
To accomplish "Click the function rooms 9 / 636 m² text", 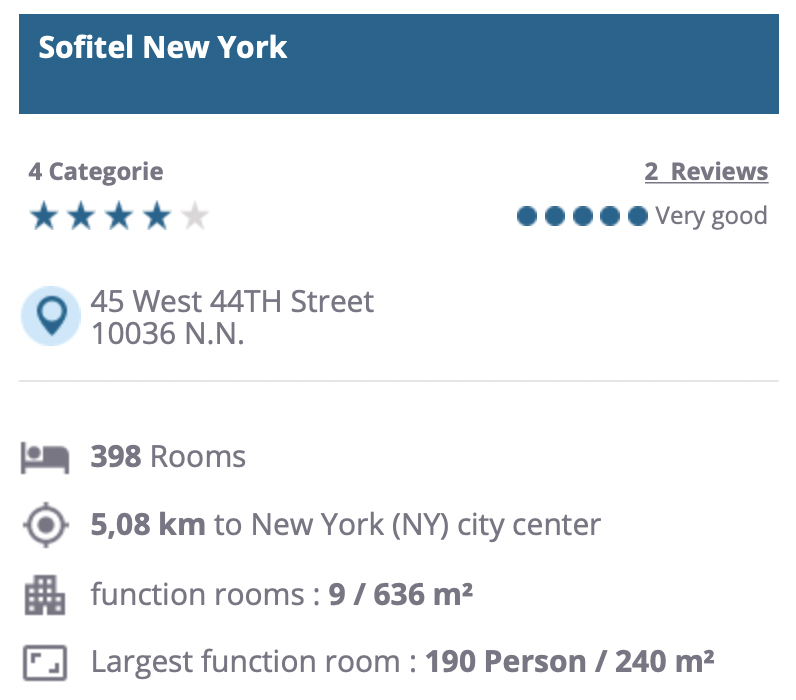I will pyautogui.click(x=281, y=595).
